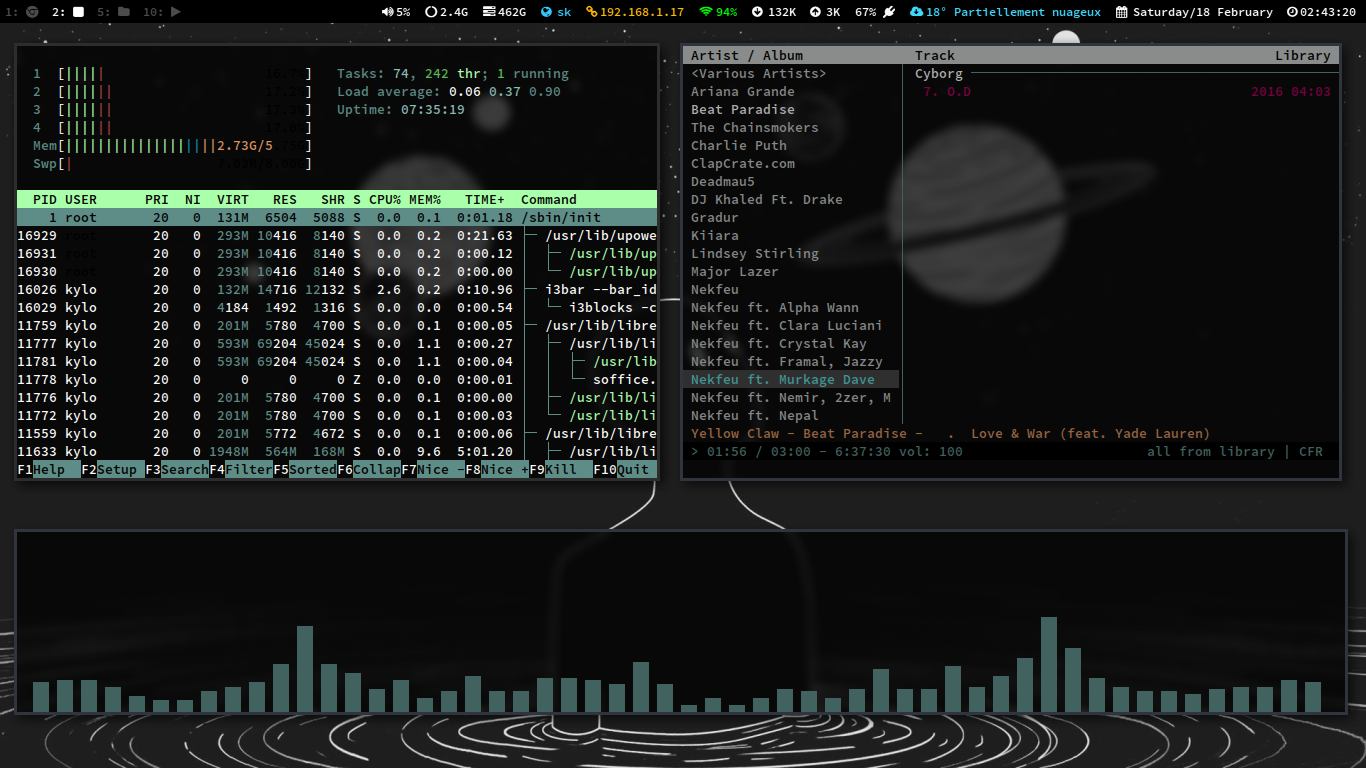Click CPU 1 meter bar in htop
Image resolution: width=1366 pixels, height=768 pixels.
(x=172, y=73)
